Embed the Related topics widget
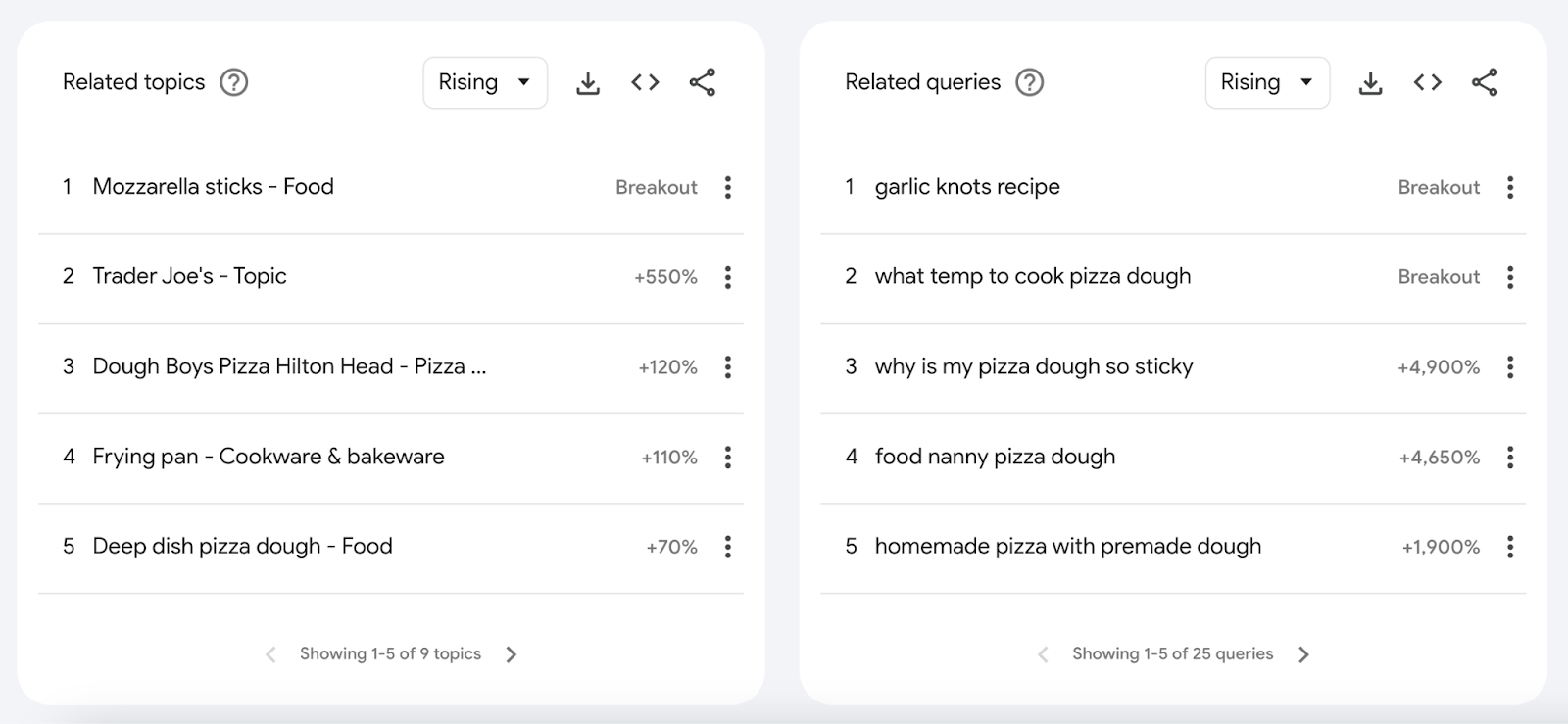Screen dimensions: 1568x724 (645, 82)
